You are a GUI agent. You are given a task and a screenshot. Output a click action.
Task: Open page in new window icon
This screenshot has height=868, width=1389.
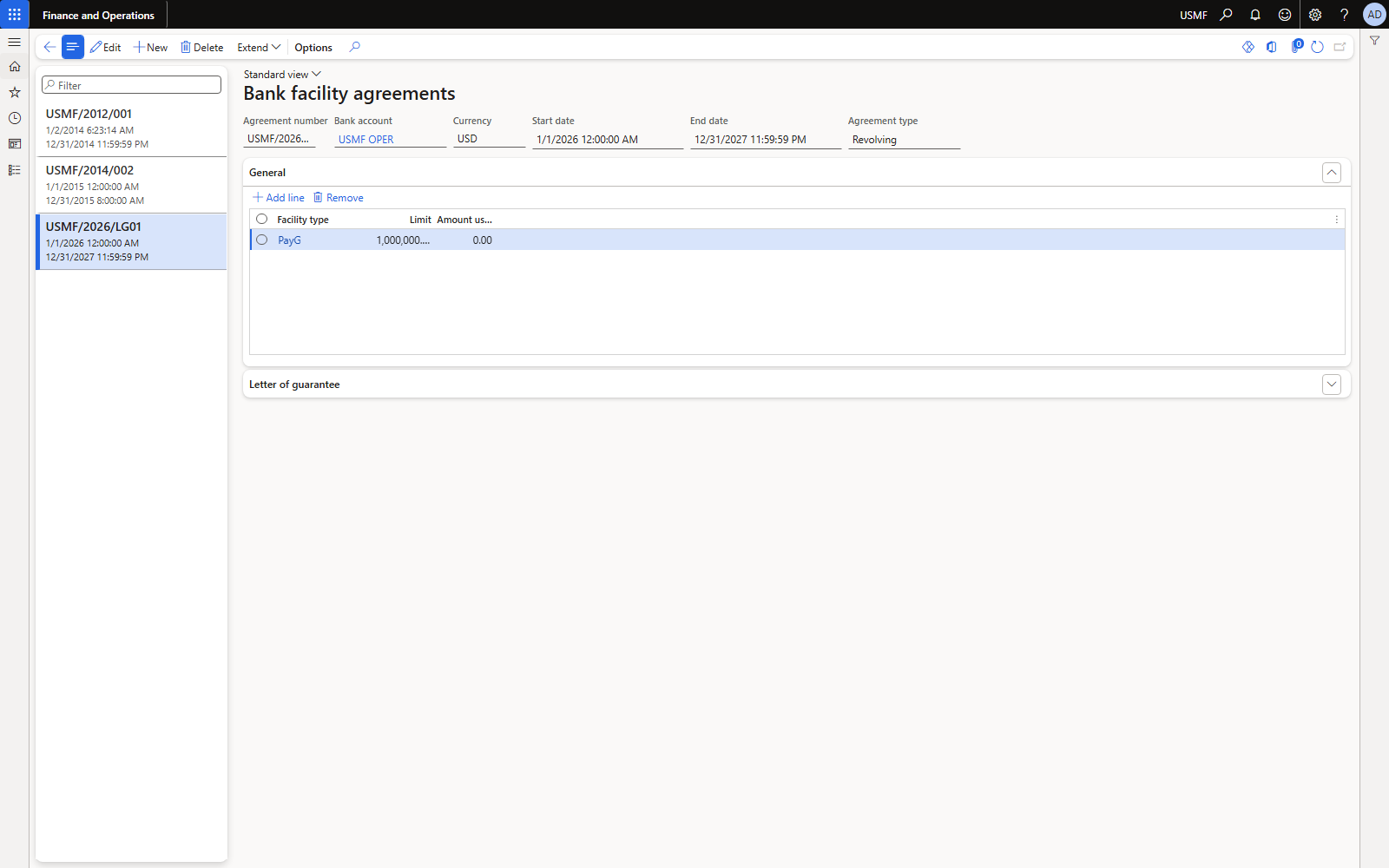[x=1340, y=47]
